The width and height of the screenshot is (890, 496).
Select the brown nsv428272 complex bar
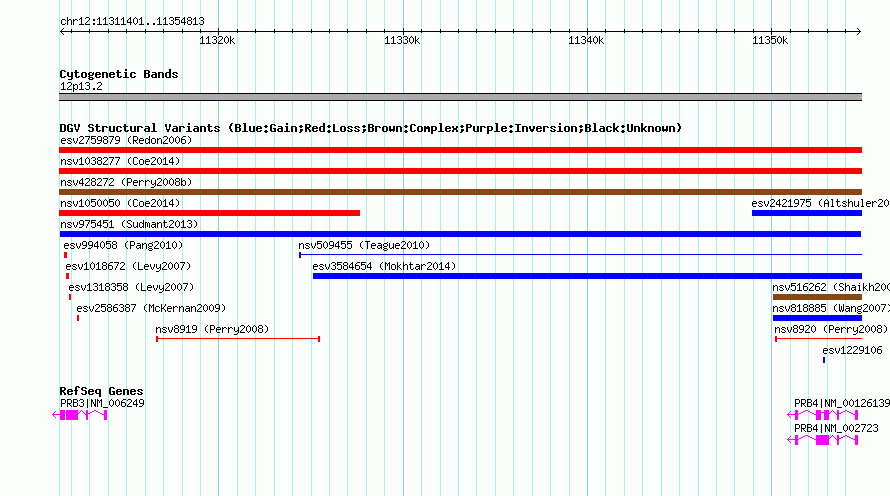pos(460,192)
